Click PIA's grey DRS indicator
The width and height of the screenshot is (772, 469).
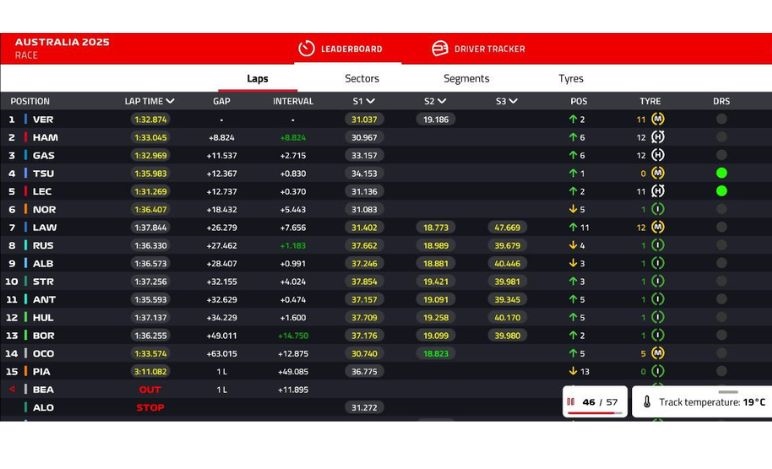pyautogui.click(x=721, y=371)
